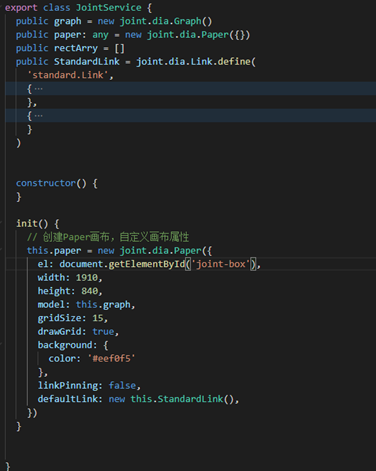Click the string 'standard.Link'
Image resolution: width=376 pixels, height=471 pixels.
tap(68, 75)
